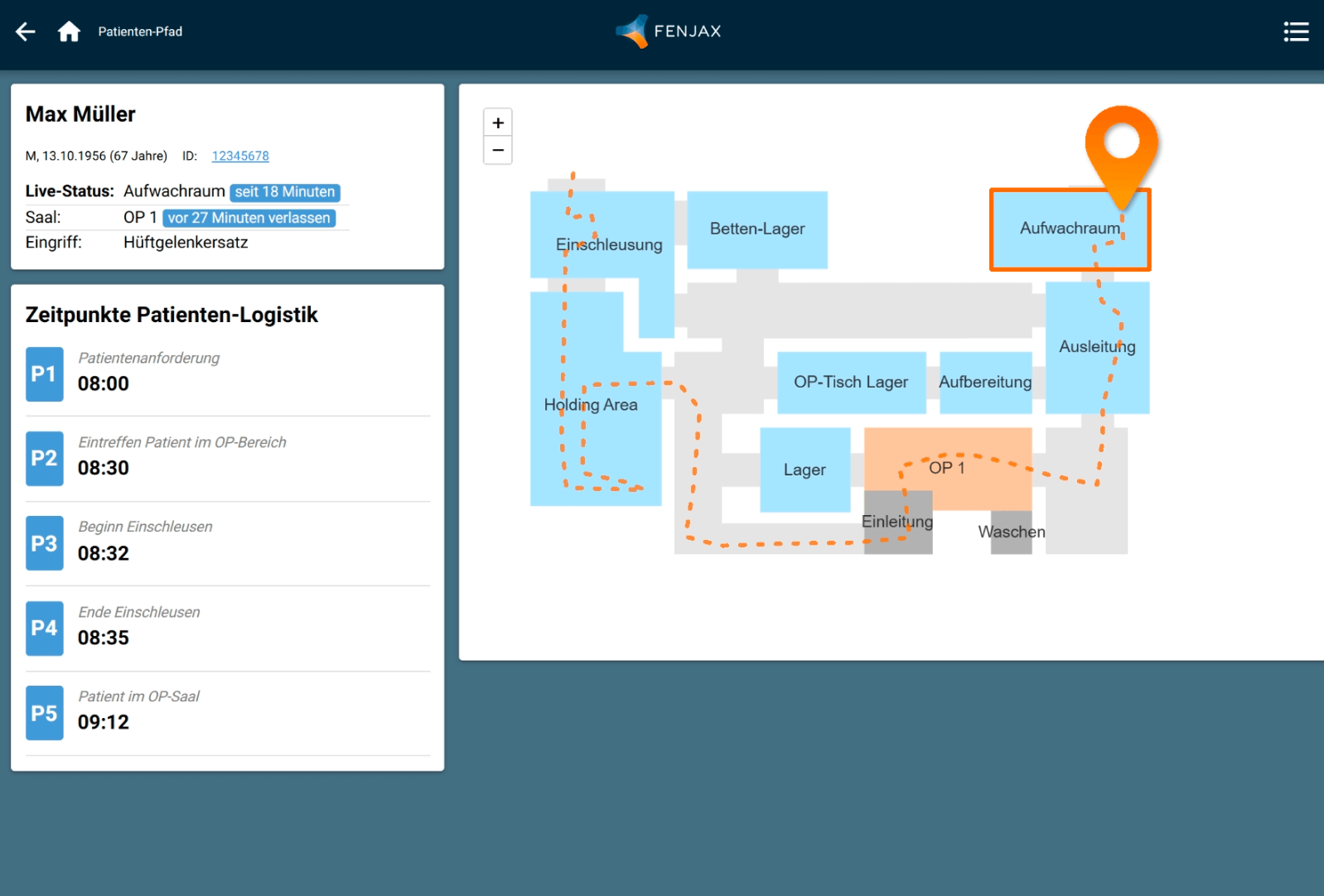Select the P1 timeline badge
This screenshot has height=896, width=1324.
click(45, 374)
